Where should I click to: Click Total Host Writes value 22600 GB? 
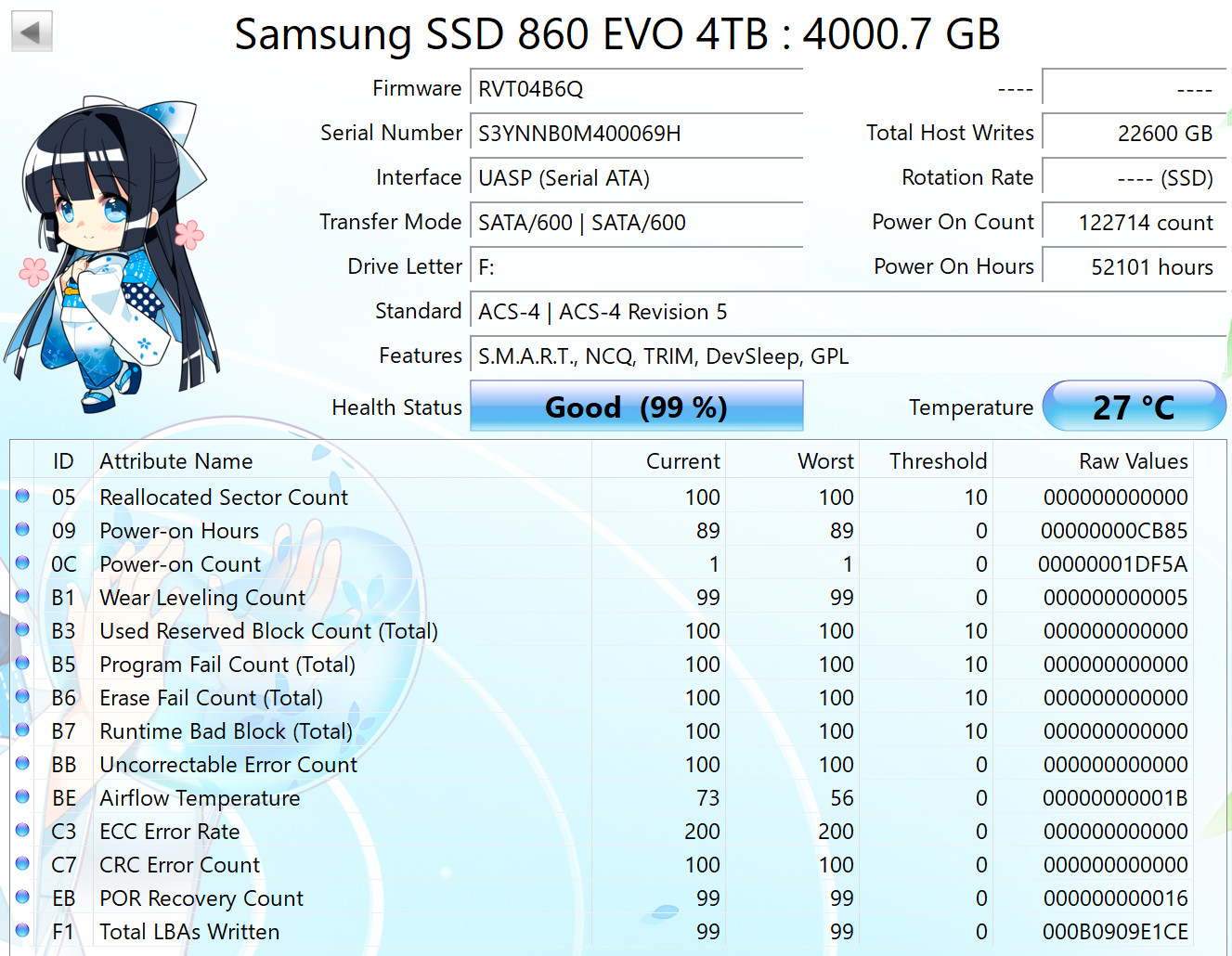pos(1134,134)
